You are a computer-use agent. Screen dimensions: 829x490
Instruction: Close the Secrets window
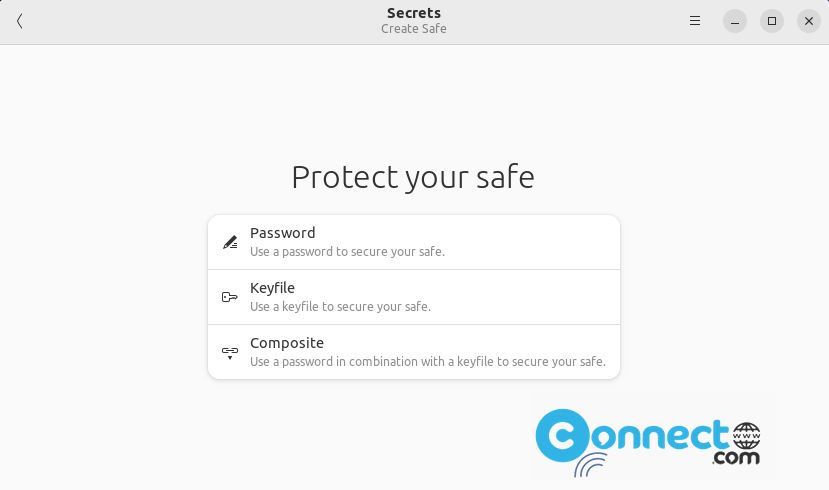tap(809, 21)
